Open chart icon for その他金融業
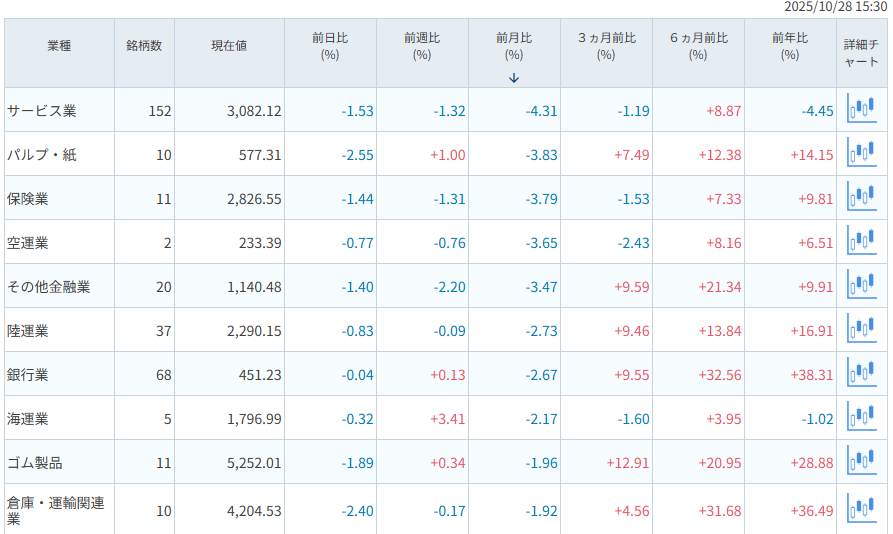 pyautogui.click(x=861, y=285)
